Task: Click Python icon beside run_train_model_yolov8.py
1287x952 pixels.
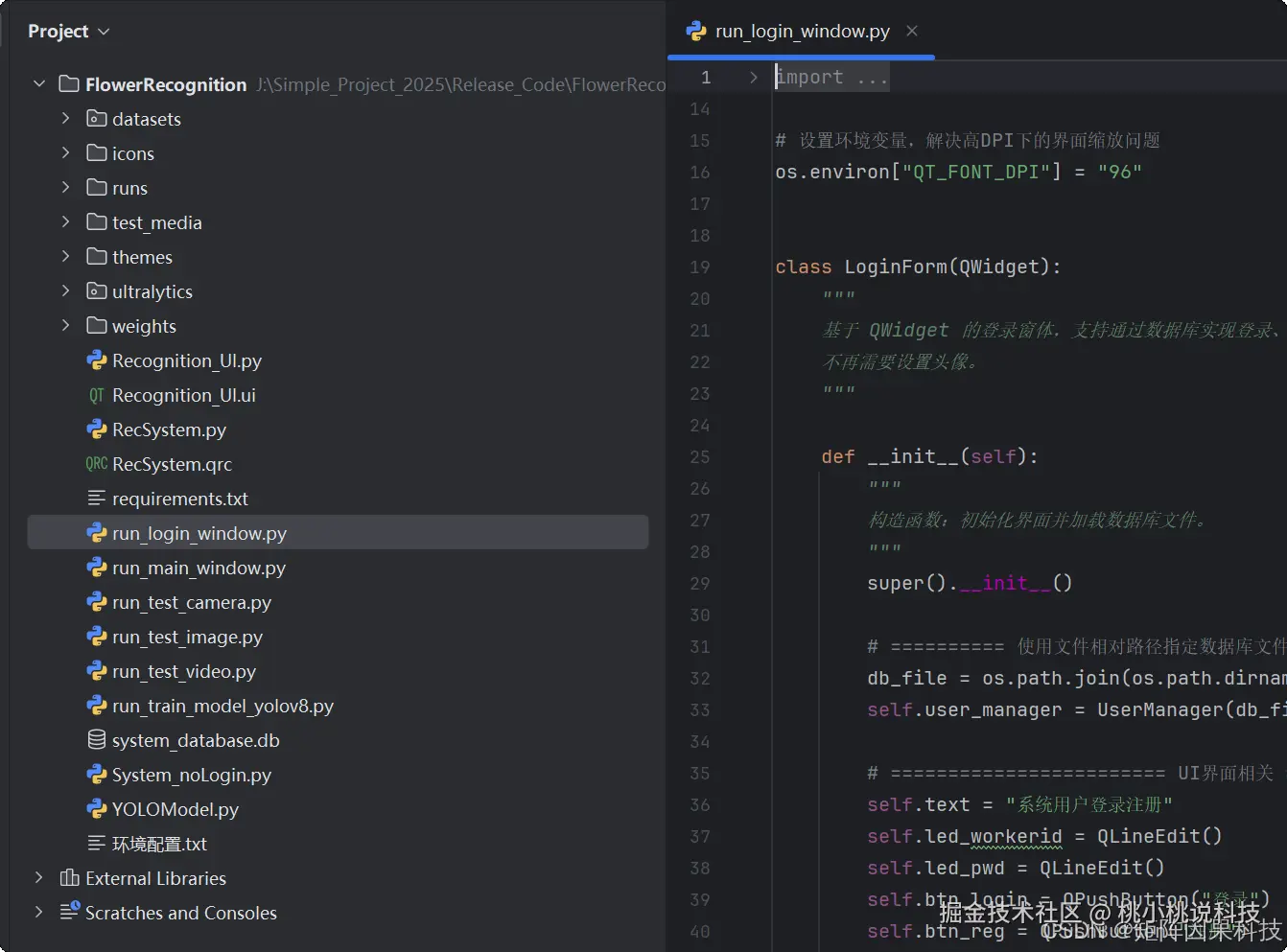Action: click(96, 706)
